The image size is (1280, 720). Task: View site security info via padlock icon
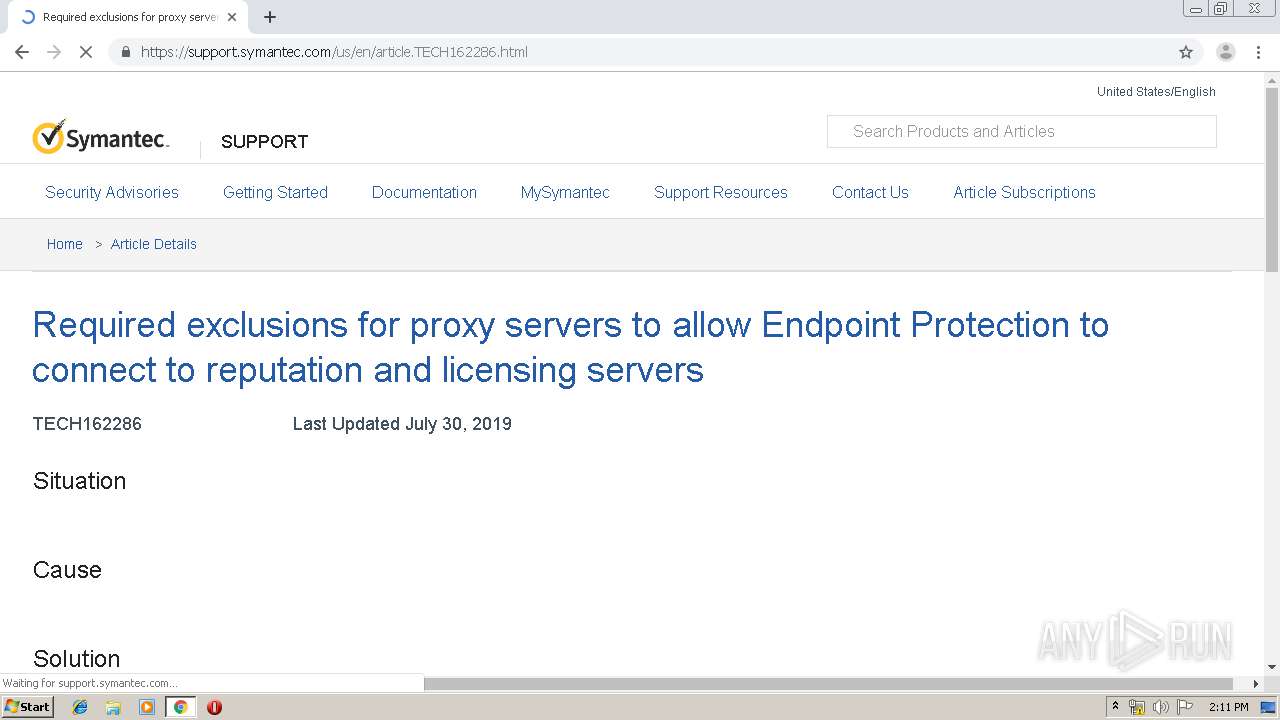tap(125, 52)
